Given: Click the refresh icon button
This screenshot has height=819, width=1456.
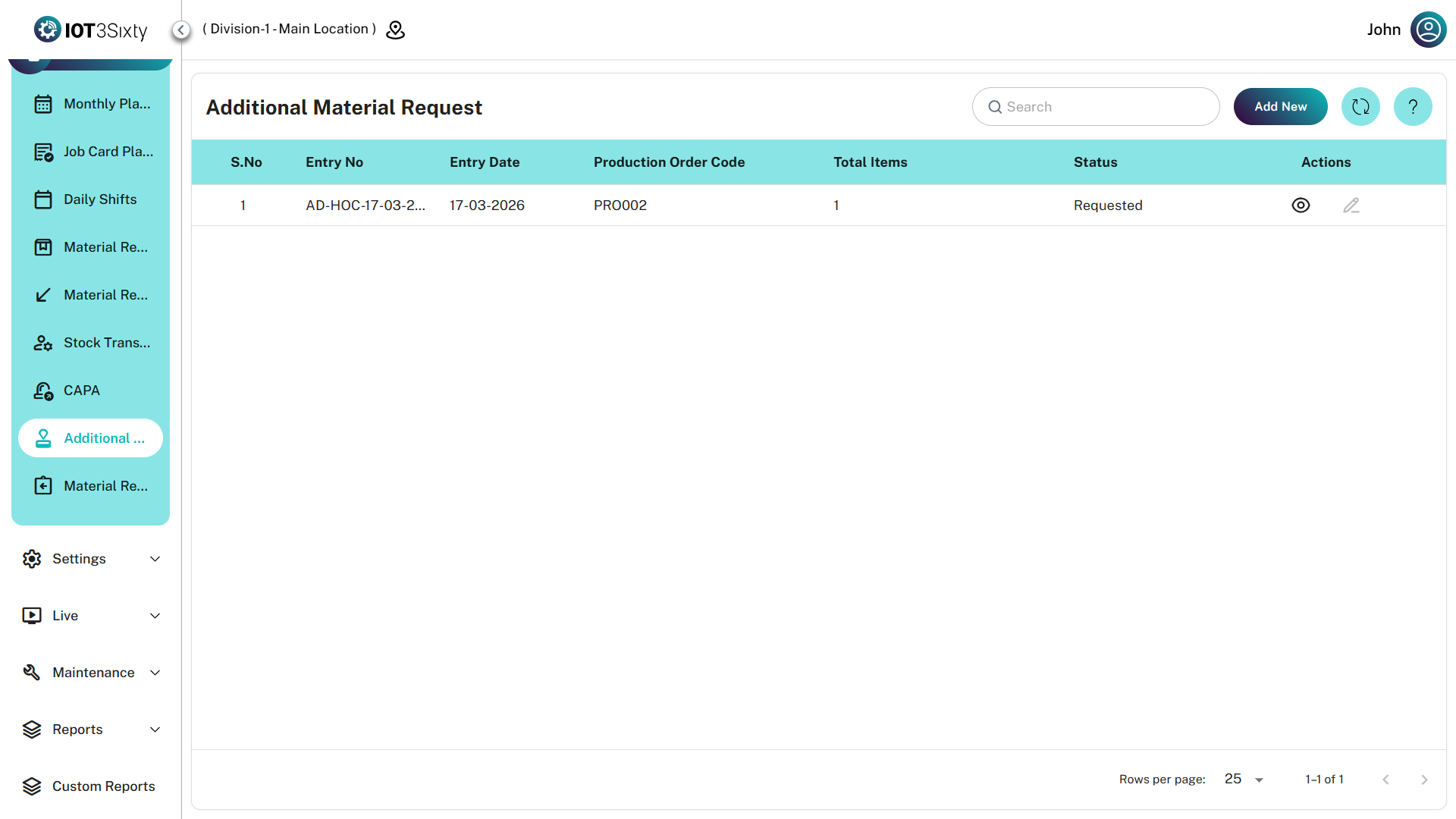Looking at the screenshot, I should click(x=1360, y=107).
